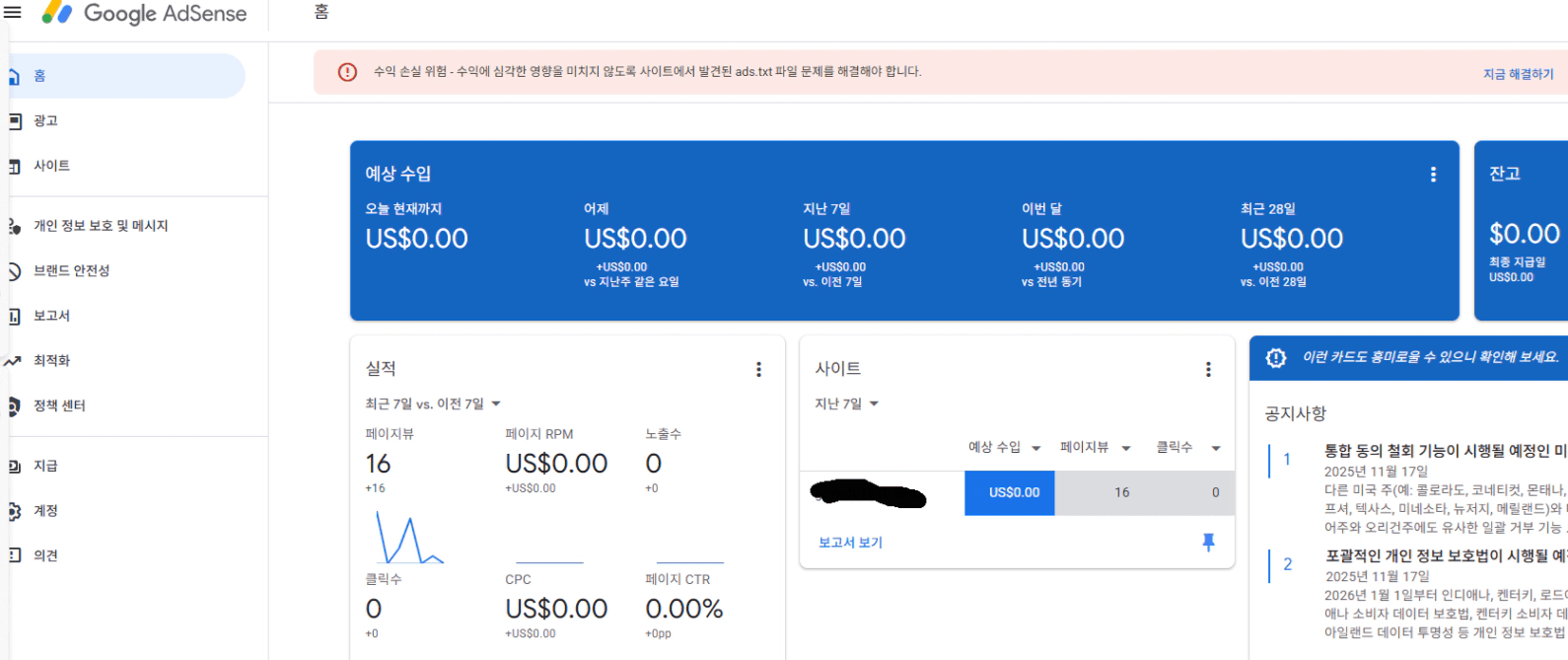Click the 페이지뷰 sparkline chart

[x=408, y=539]
